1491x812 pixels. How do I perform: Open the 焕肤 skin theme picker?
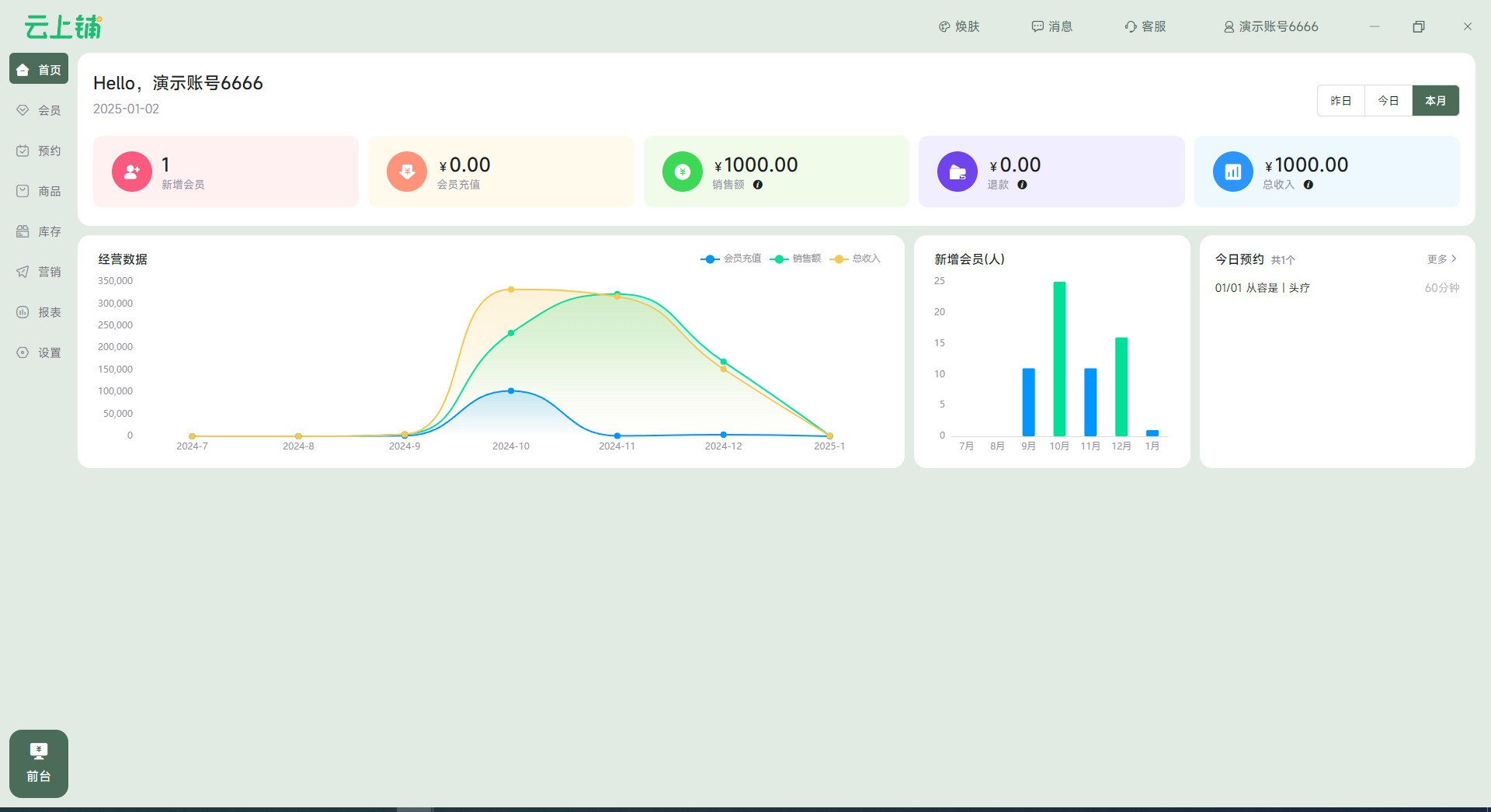click(x=959, y=26)
